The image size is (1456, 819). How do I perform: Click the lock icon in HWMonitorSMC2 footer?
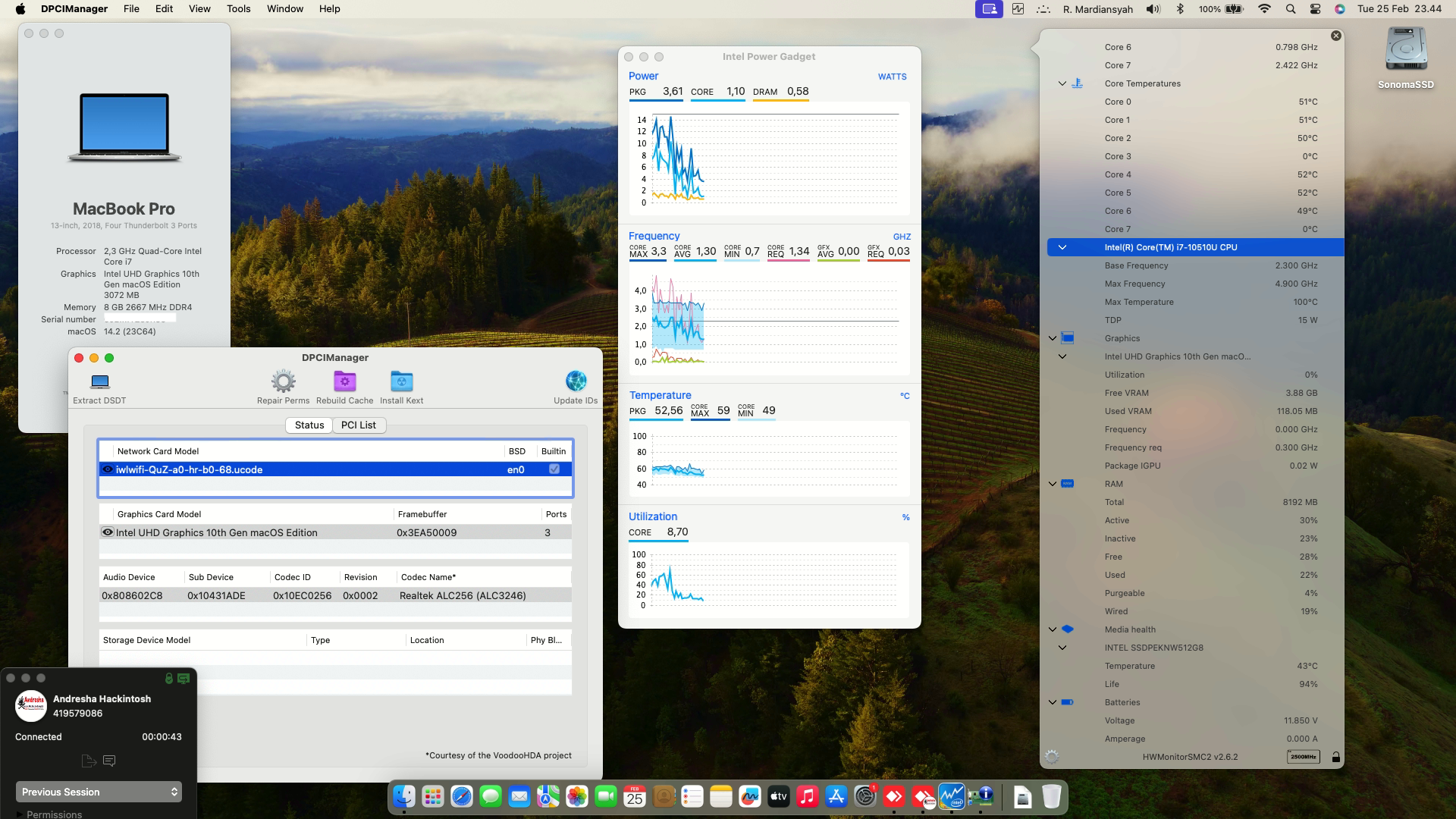(1336, 756)
